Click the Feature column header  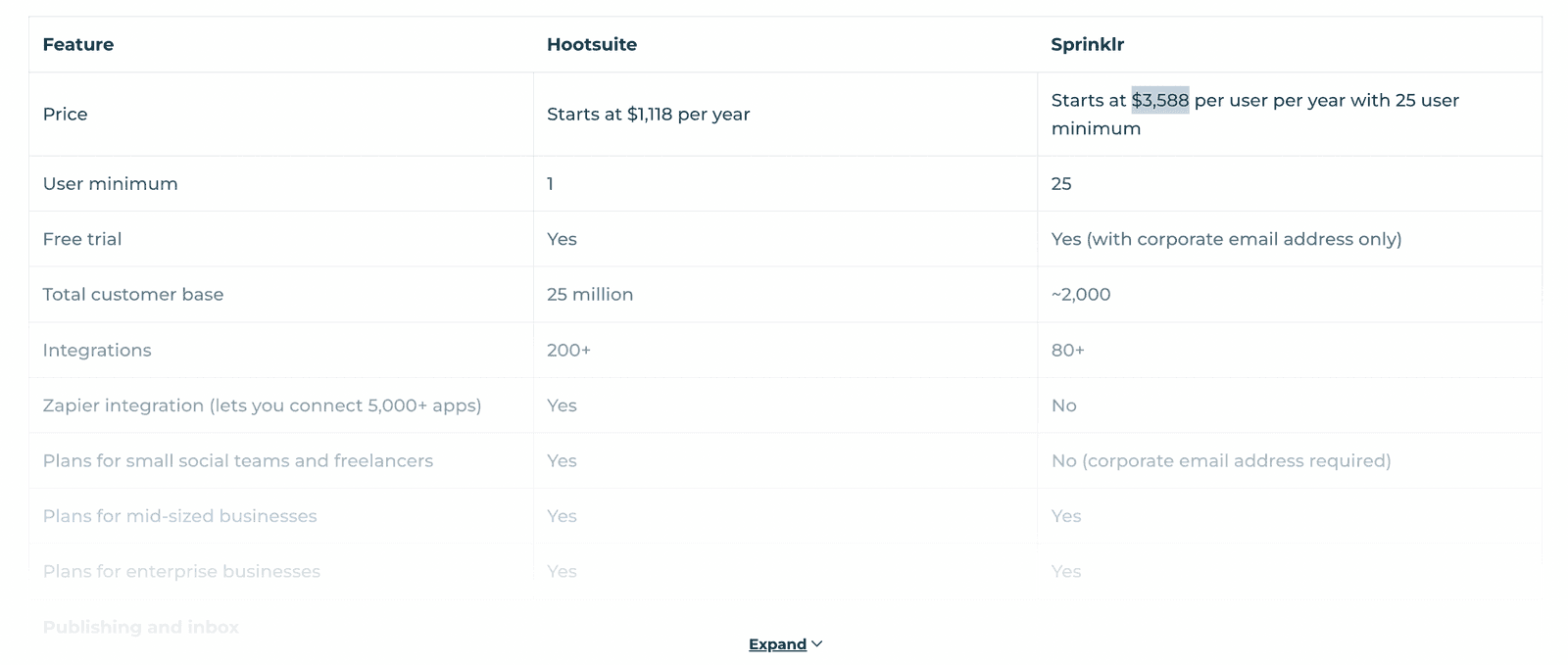[78, 44]
